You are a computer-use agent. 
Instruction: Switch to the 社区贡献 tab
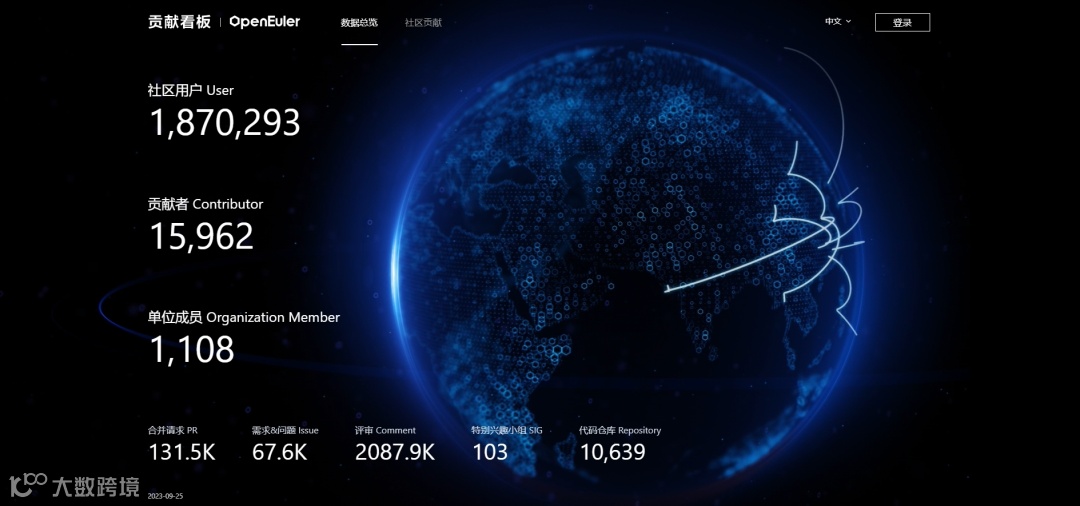[423, 22]
